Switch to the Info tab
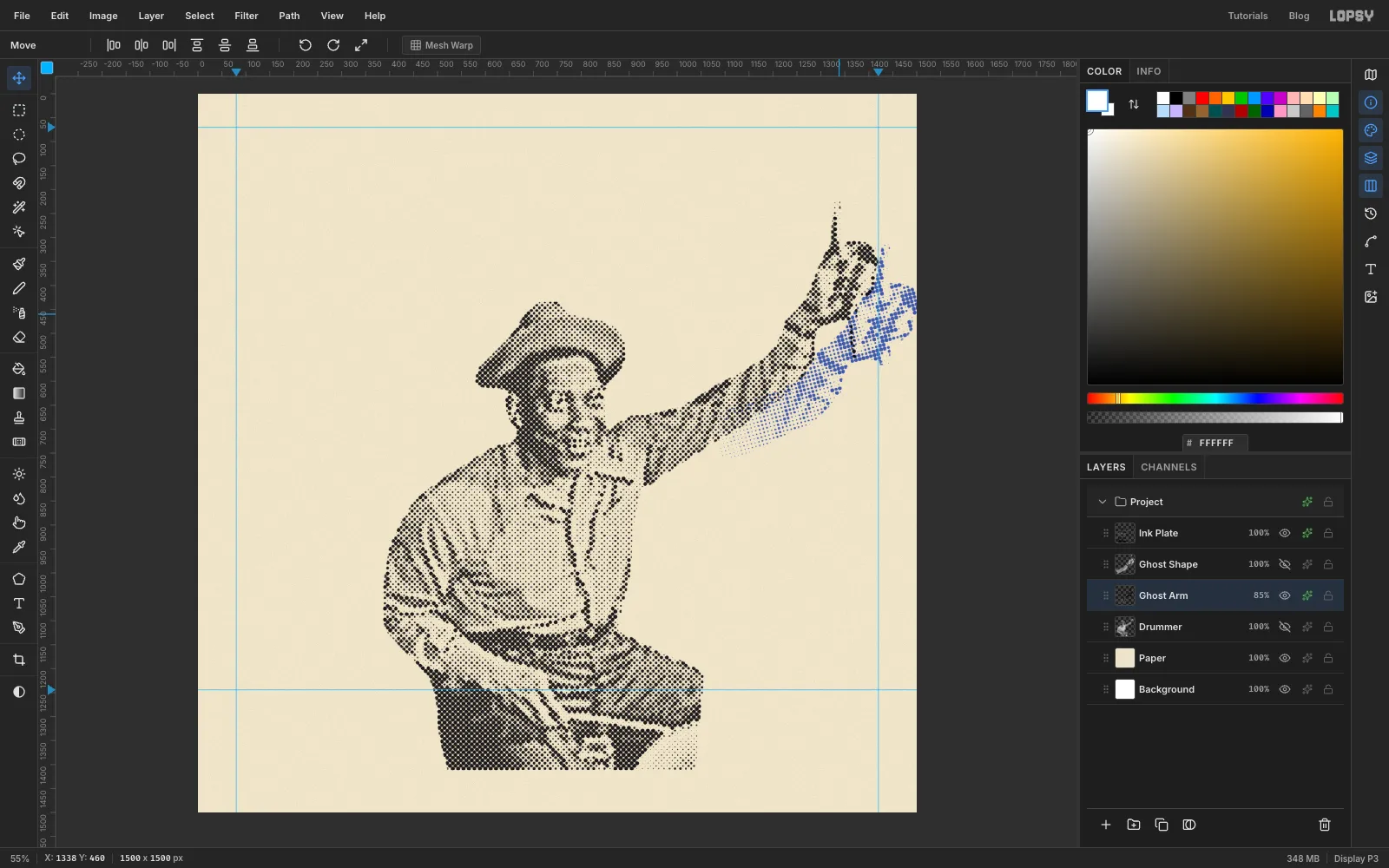The width and height of the screenshot is (1389, 868). click(1149, 71)
